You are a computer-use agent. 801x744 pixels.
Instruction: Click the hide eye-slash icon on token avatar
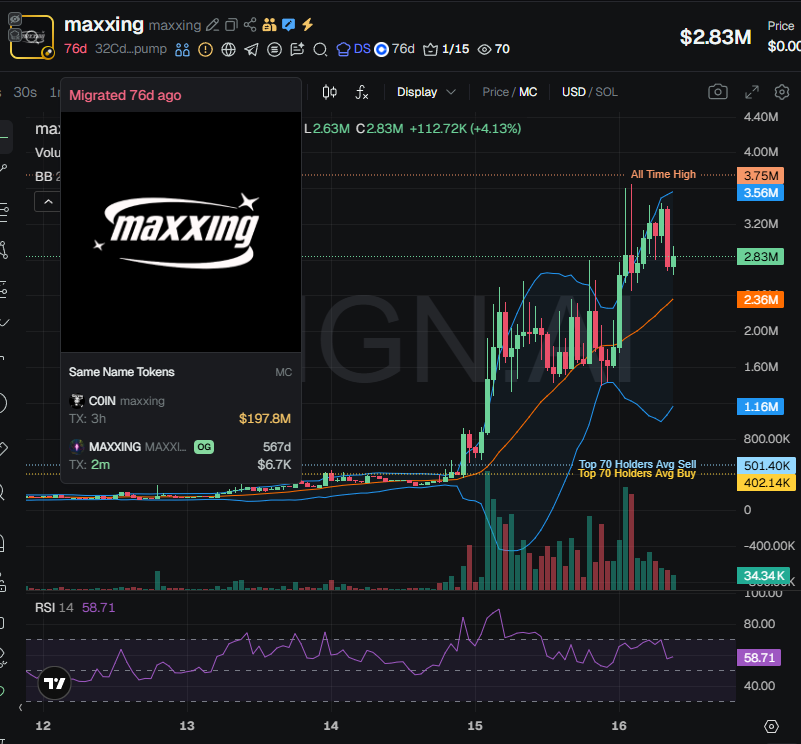tap(15, 19)
